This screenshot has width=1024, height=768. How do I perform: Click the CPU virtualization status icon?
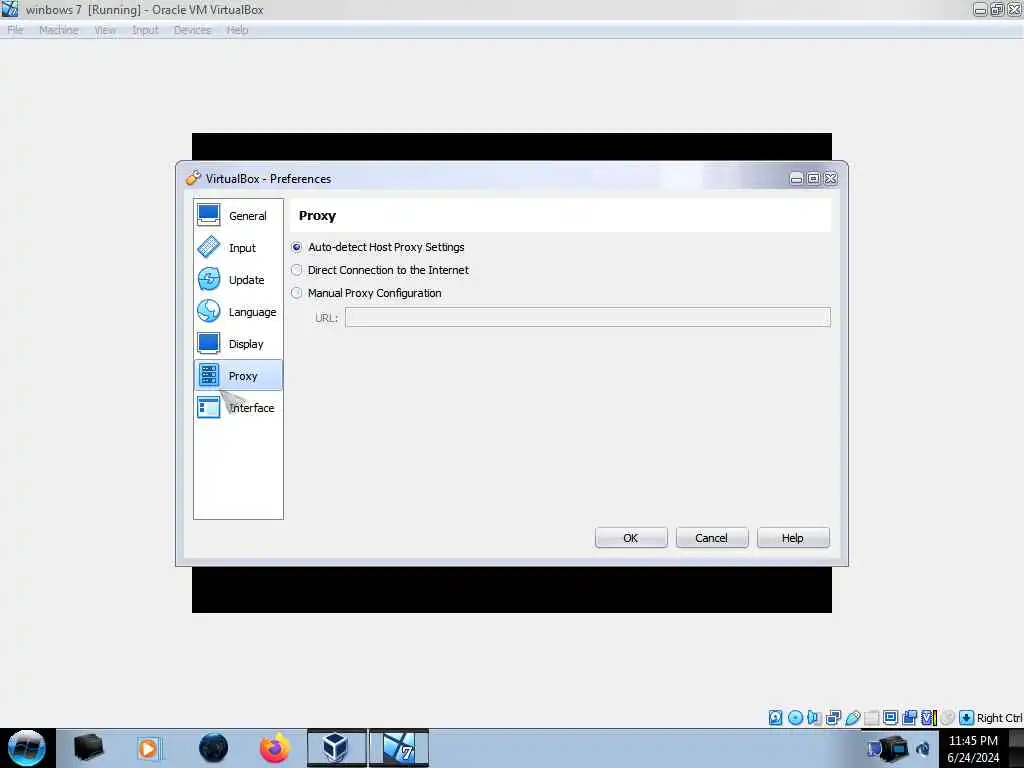(929, 718)
